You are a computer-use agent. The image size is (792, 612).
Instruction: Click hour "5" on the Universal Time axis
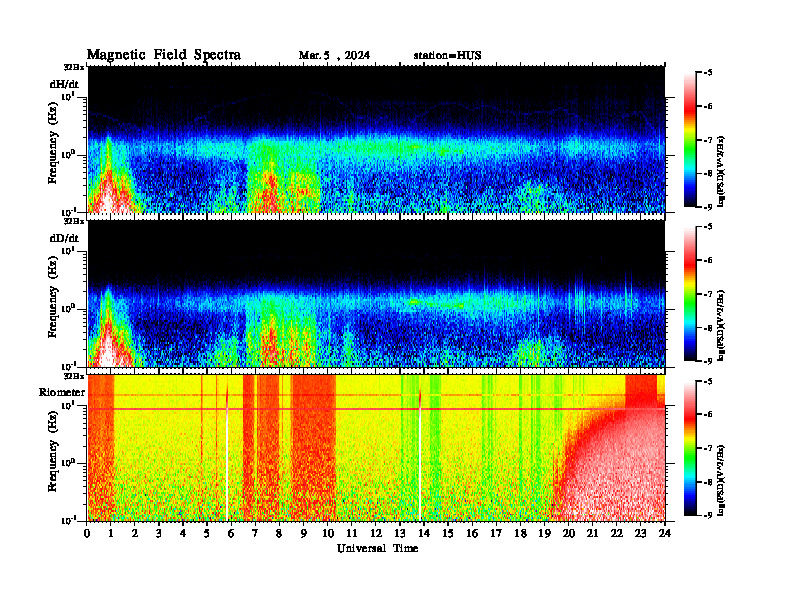207,533
